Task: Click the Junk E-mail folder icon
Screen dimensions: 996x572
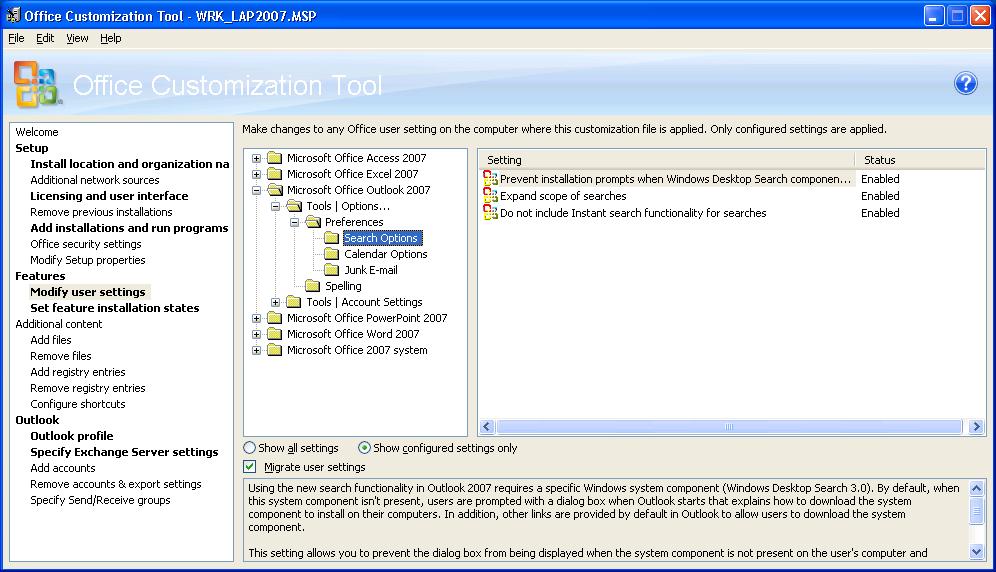Action: [332, 269]
